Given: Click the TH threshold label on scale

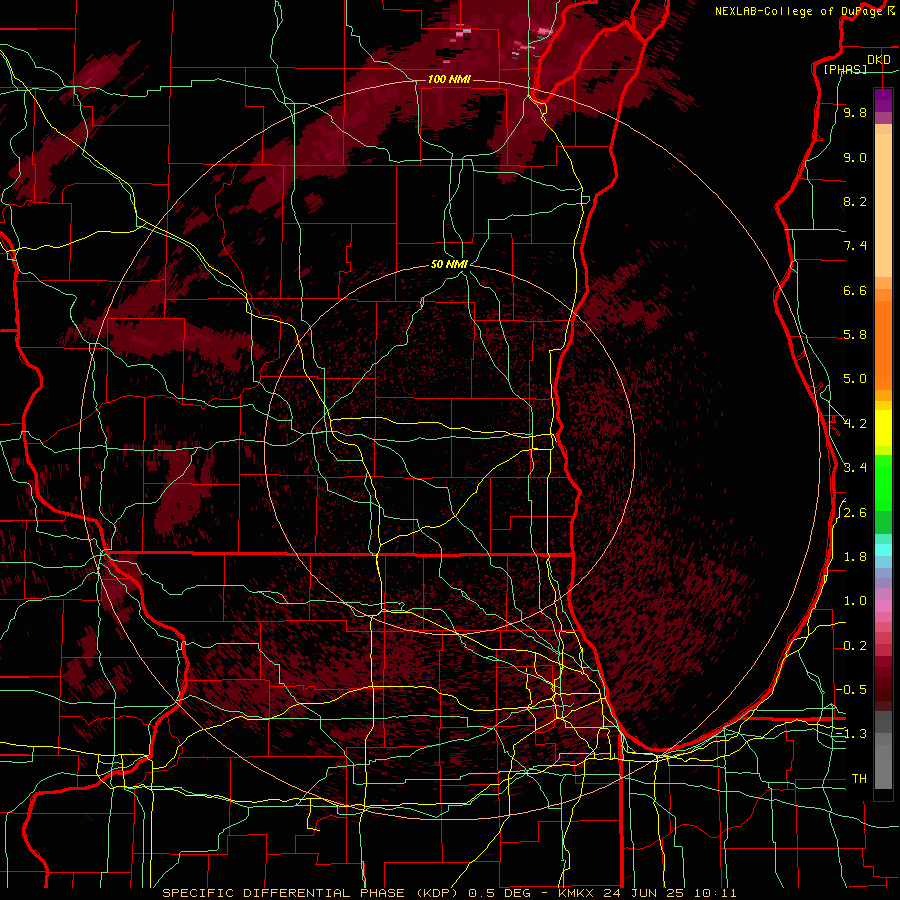Looking at the screenshot, I should tap(859, 779).
